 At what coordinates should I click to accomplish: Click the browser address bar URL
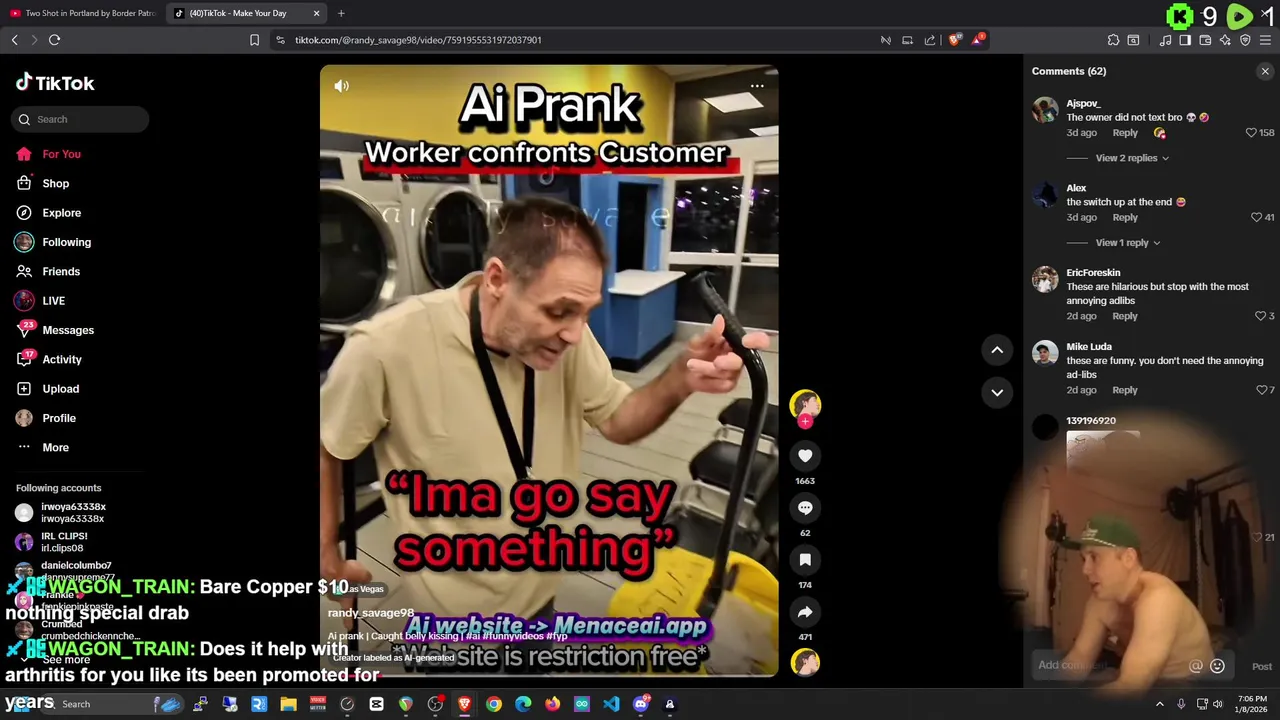tap(418, 40)
